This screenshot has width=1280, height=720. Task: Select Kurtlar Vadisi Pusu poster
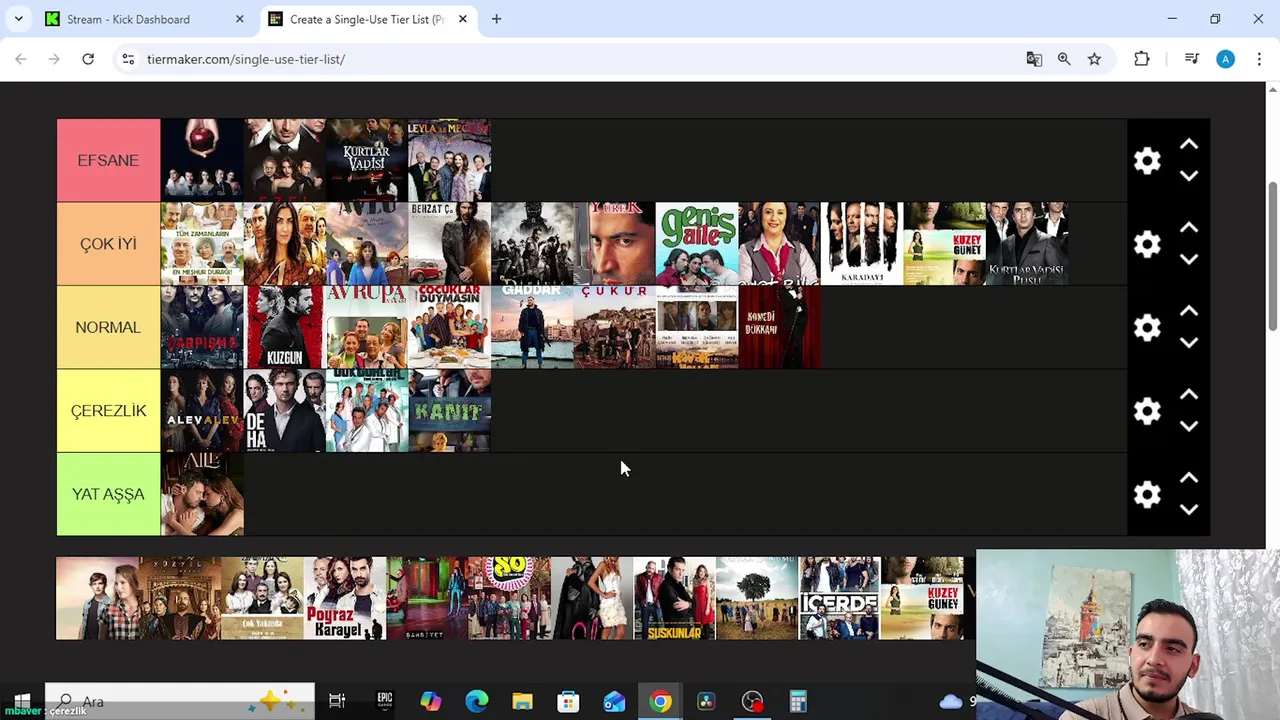pyautogui.click(x=1027, y=244)
